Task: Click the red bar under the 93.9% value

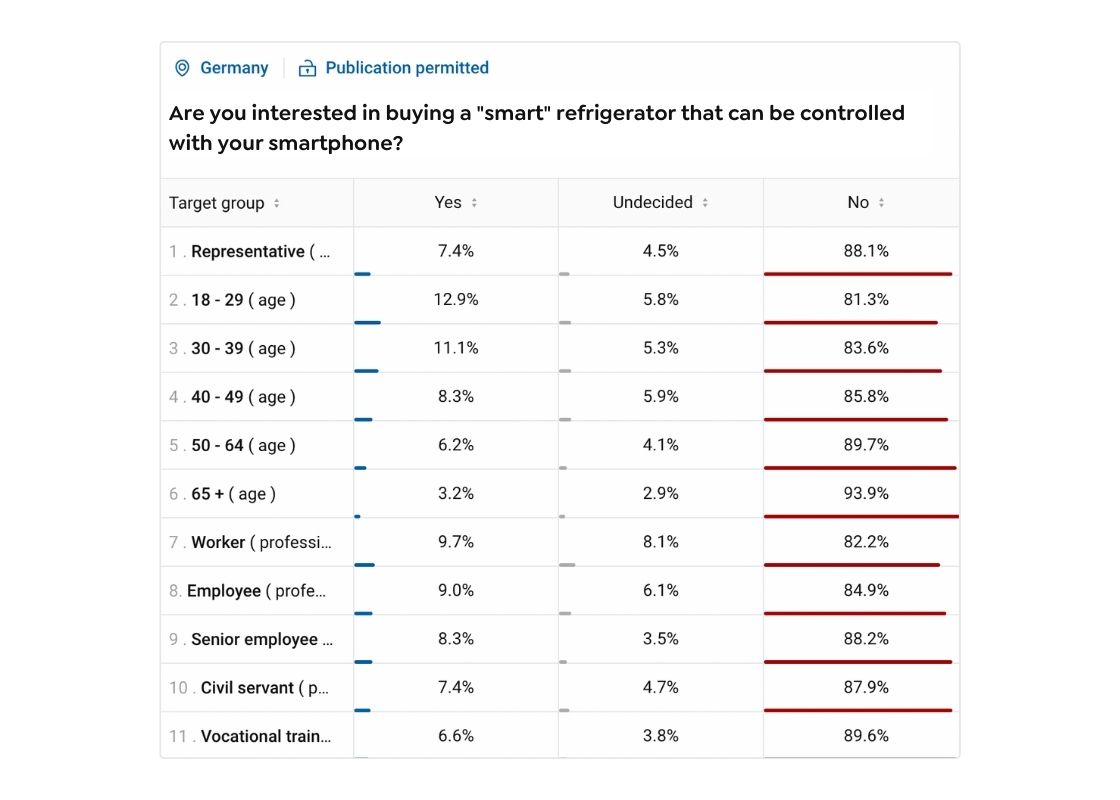Action: coord(858,516)
